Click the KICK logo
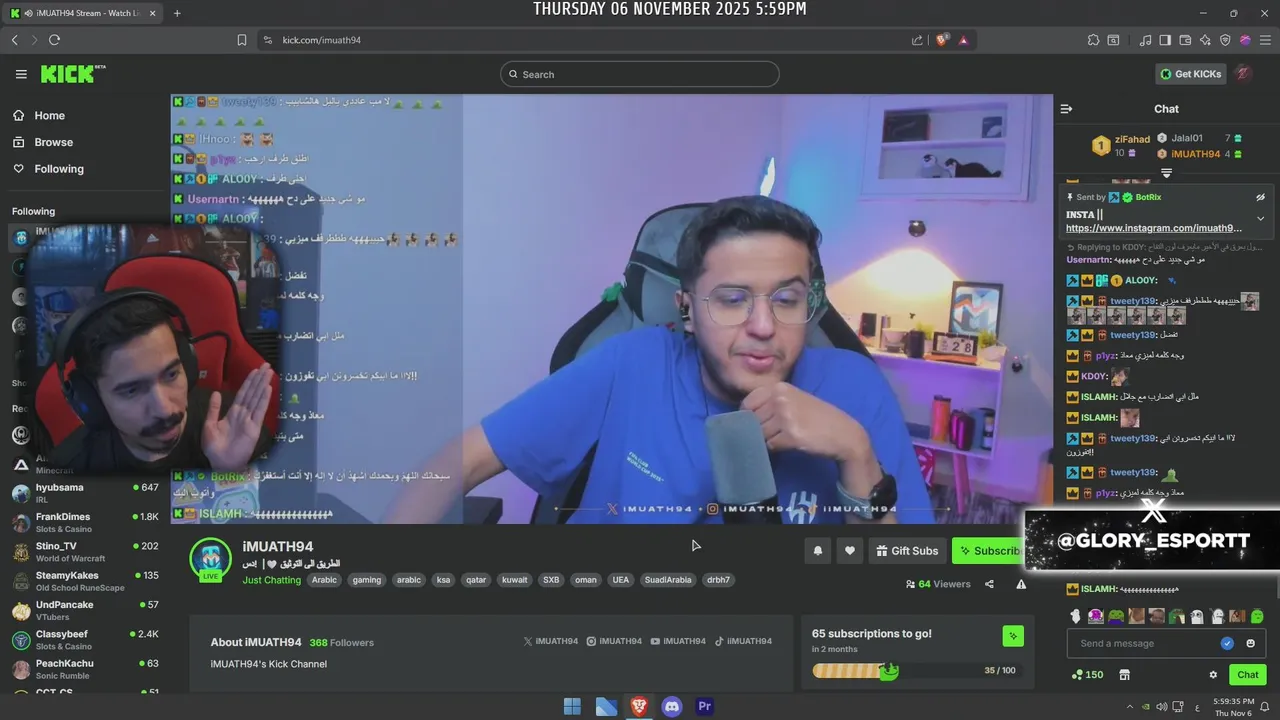Viewport: 1280px width, 720px height. tap(72, 74)
